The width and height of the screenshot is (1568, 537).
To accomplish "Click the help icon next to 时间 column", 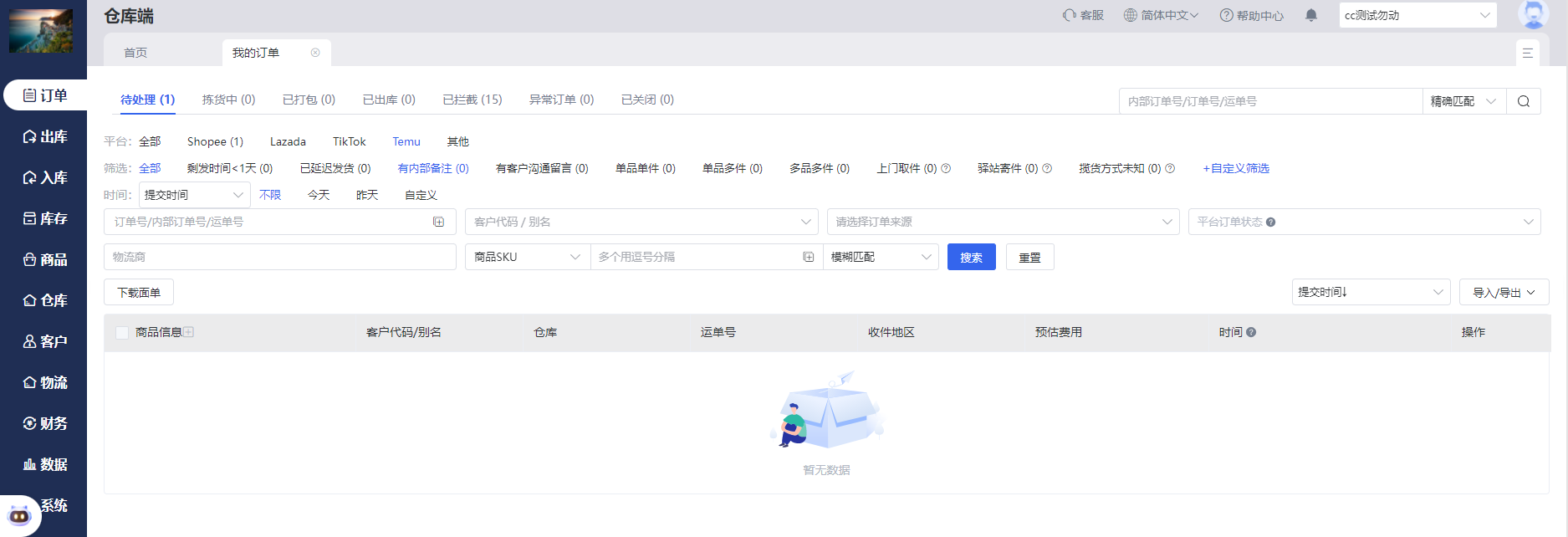I will tap(1251, 332).
